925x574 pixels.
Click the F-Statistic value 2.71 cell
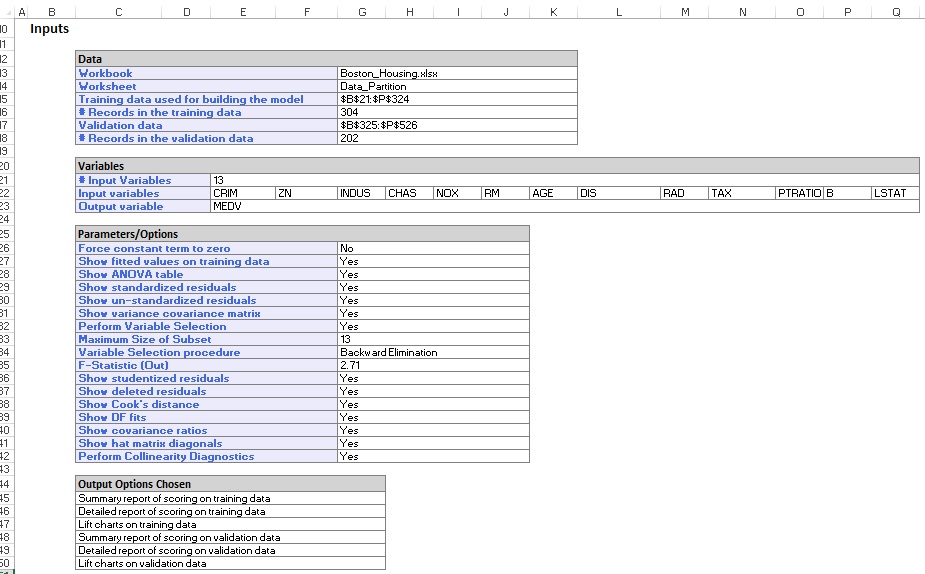tap(433, 365)
